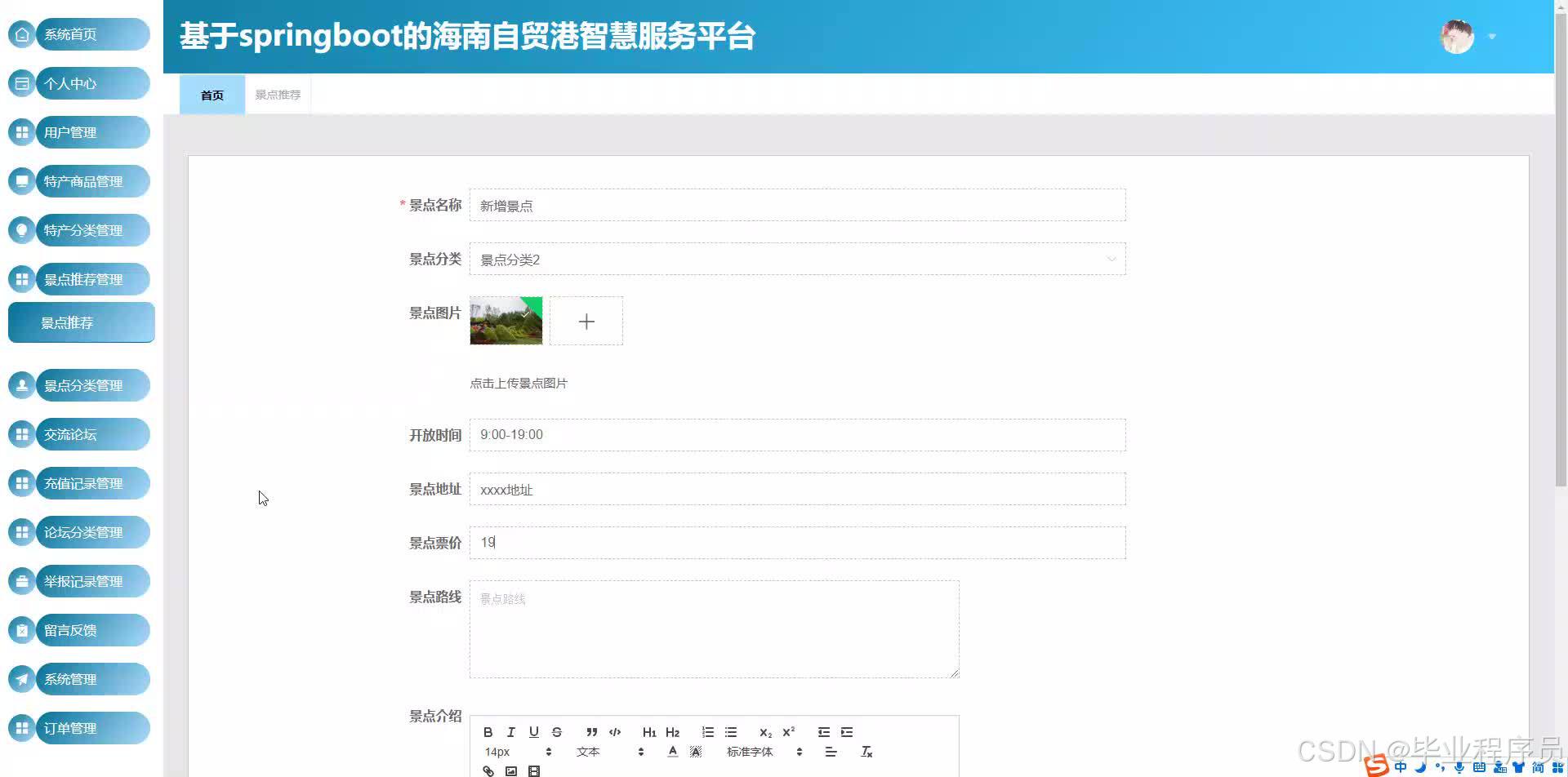Insert an image in the editor
This screenshot has height=777, width=1568.
tap(512, 770)
